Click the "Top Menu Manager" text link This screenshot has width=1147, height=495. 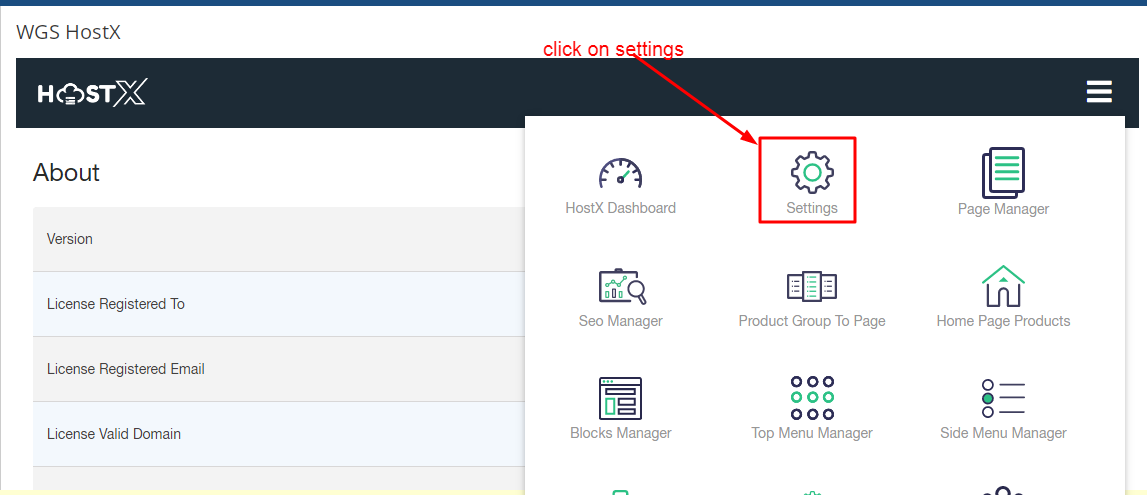(812, 433)
